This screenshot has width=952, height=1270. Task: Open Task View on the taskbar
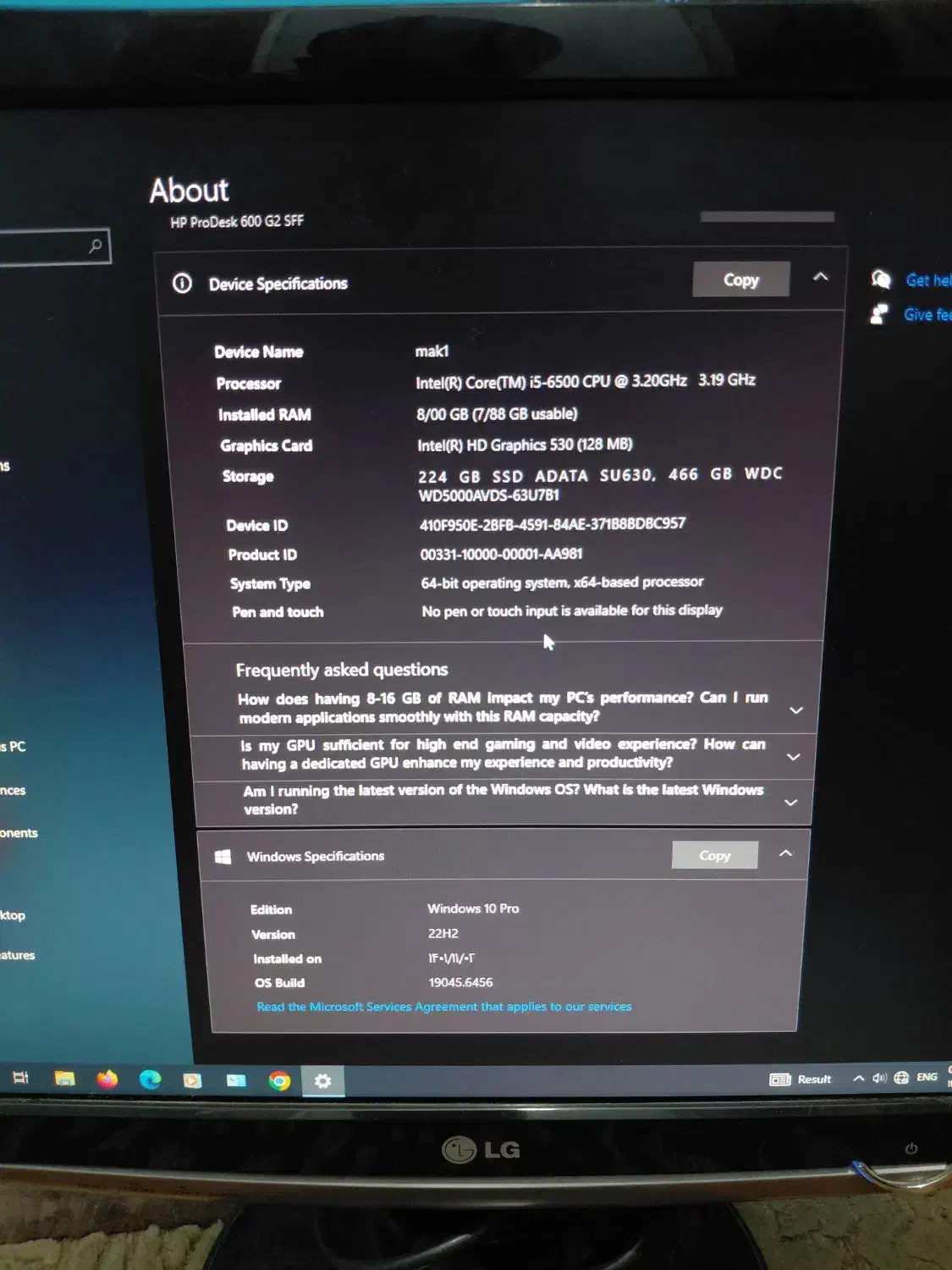[21, 1077]
